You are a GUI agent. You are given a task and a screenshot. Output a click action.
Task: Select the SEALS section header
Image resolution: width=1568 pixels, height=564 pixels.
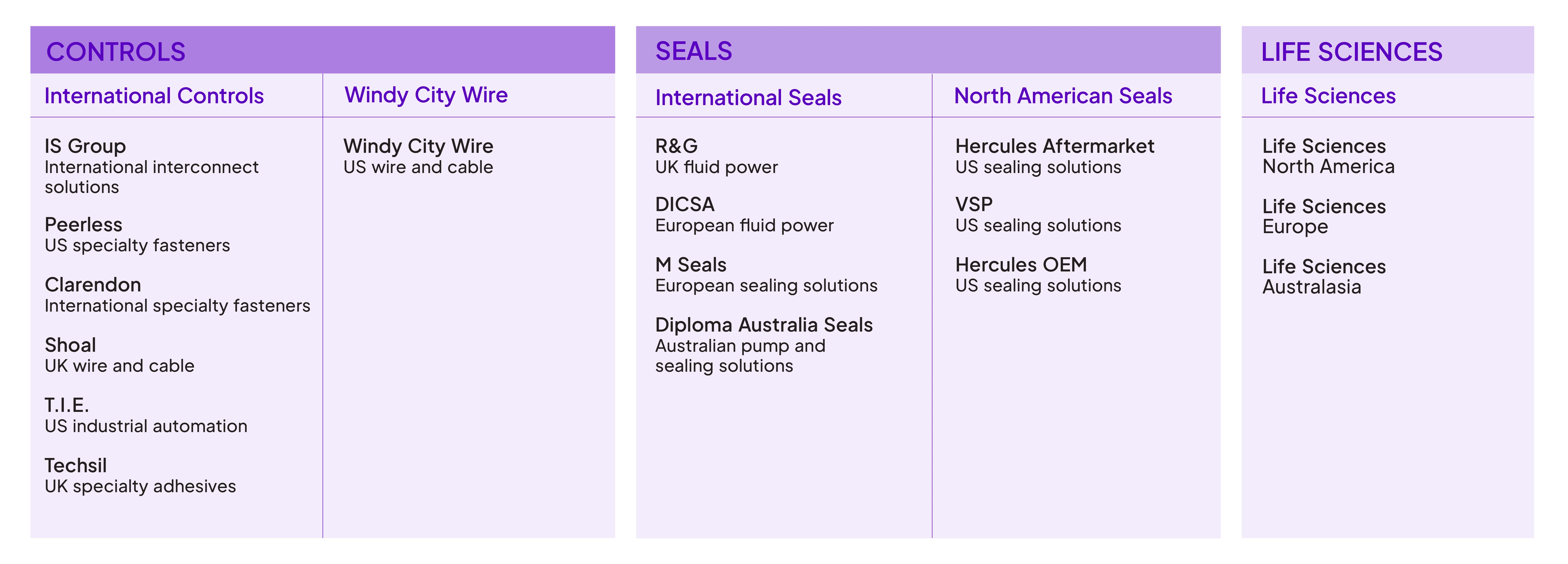[693, 51]
